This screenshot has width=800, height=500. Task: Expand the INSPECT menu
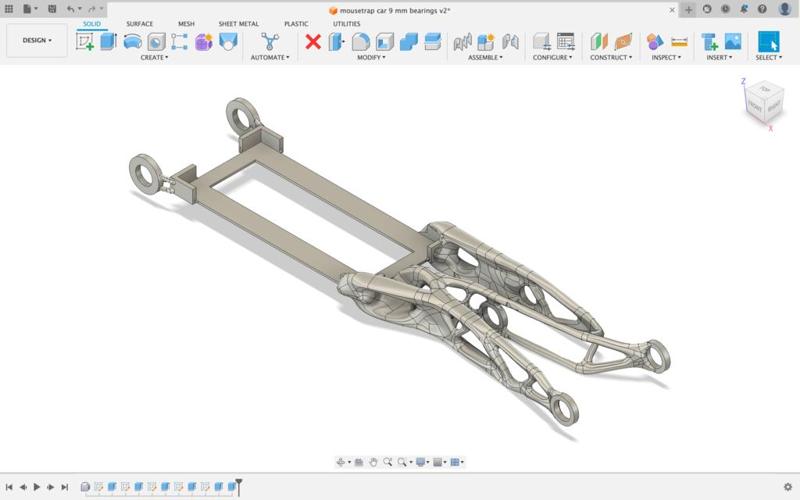click(x=666, y=58)
